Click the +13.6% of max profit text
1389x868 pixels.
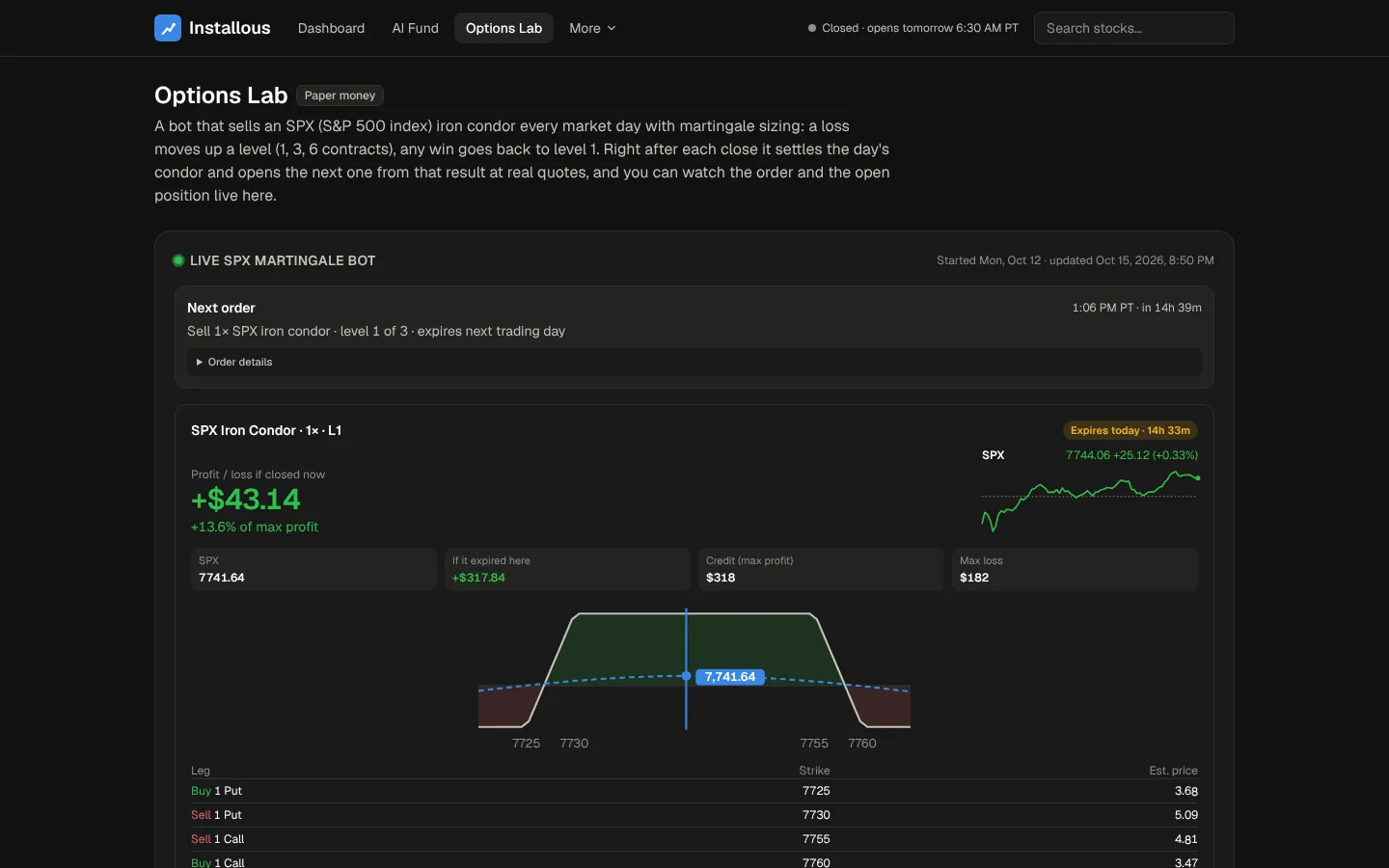(x=255, y=527)
